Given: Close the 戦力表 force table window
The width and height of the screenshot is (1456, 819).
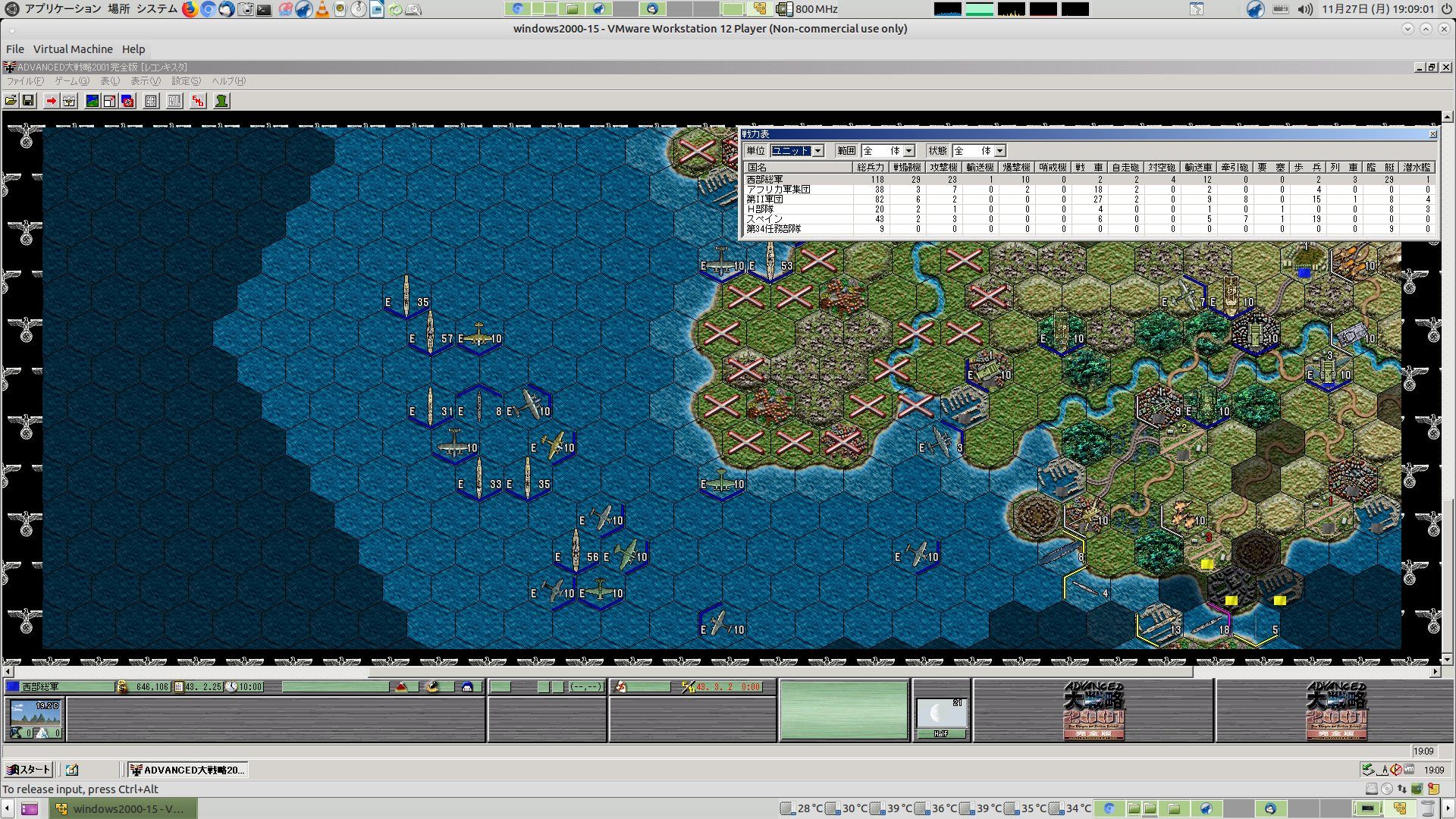Looking at the screenshot, I should tap(1432, 134).
